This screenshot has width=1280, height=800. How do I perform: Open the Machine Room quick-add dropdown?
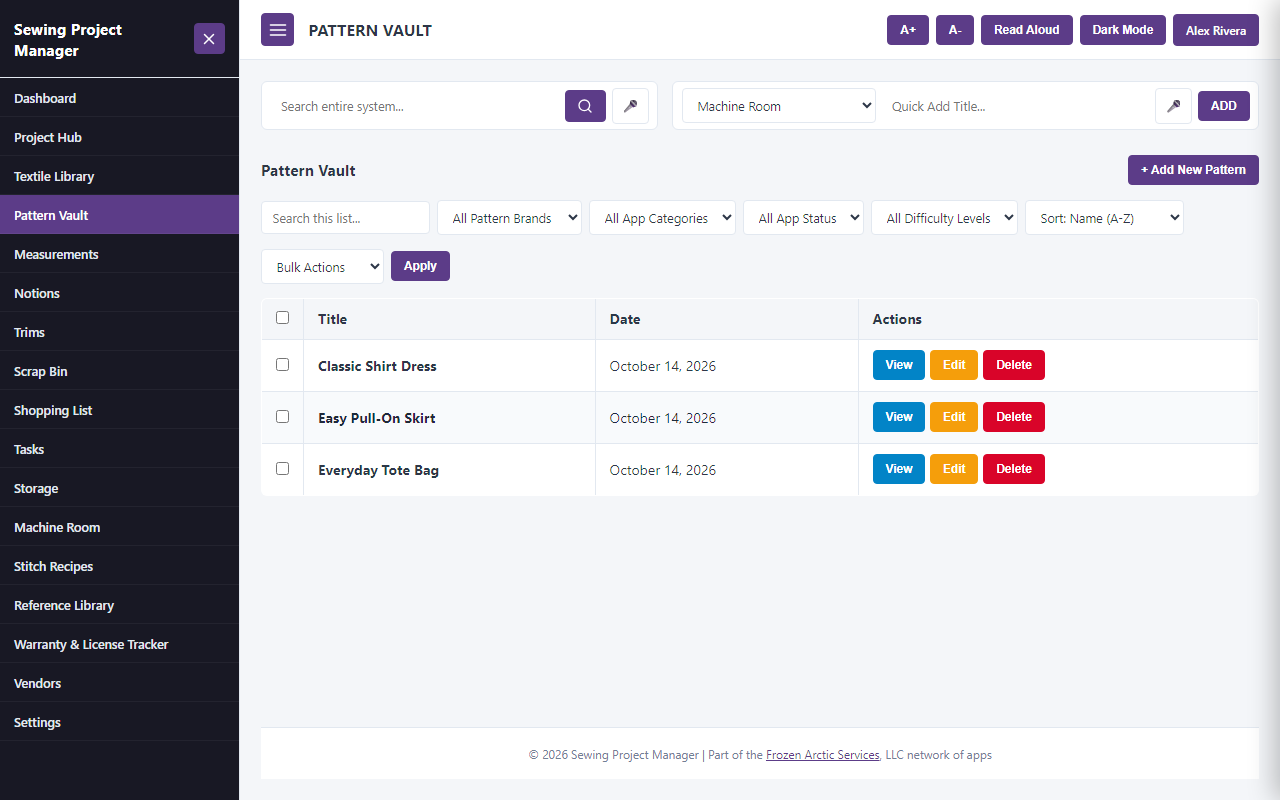pyautogui.click(x=779, y=106)
